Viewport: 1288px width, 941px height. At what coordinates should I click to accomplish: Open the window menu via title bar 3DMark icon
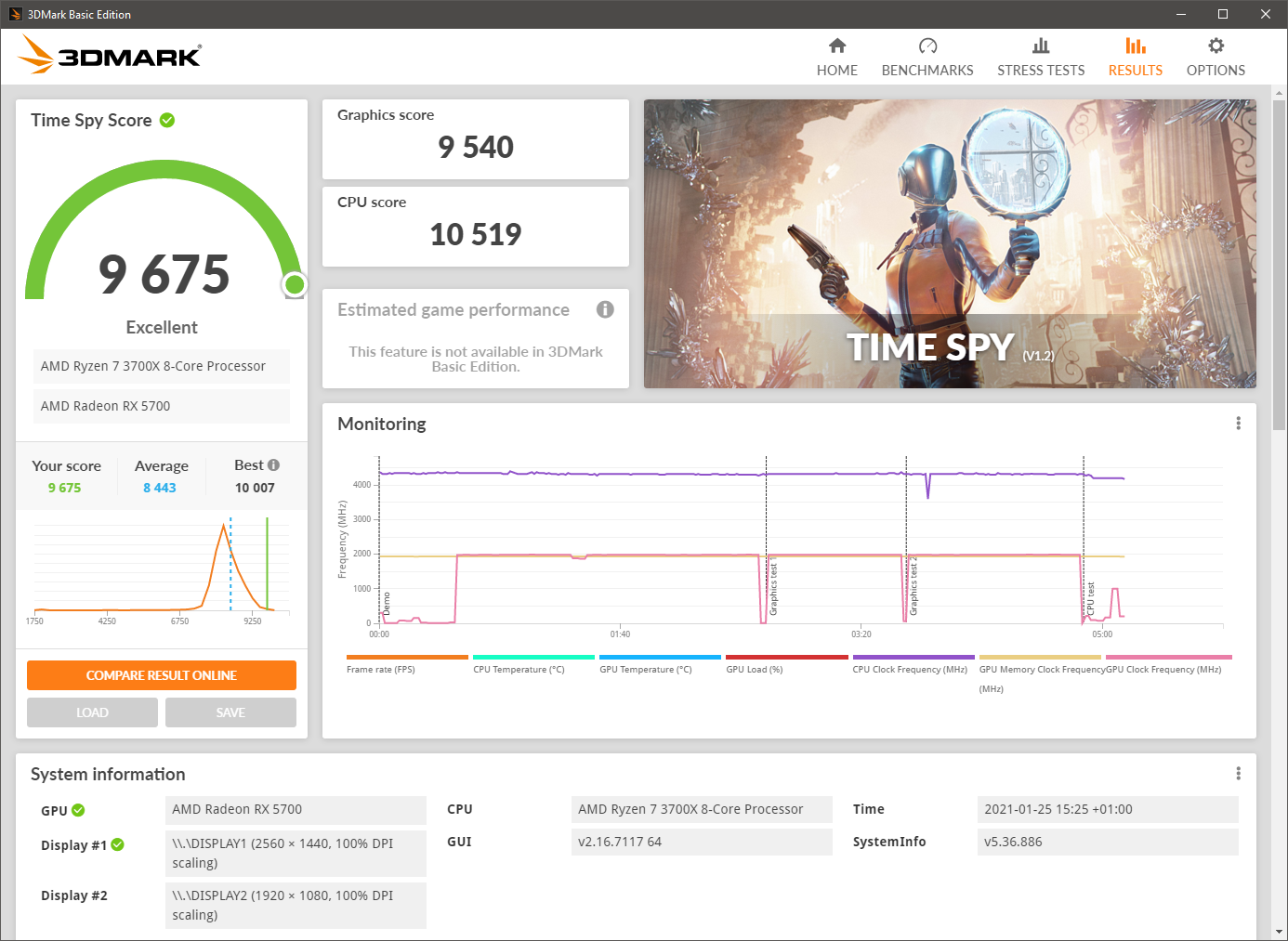[14, 14]
